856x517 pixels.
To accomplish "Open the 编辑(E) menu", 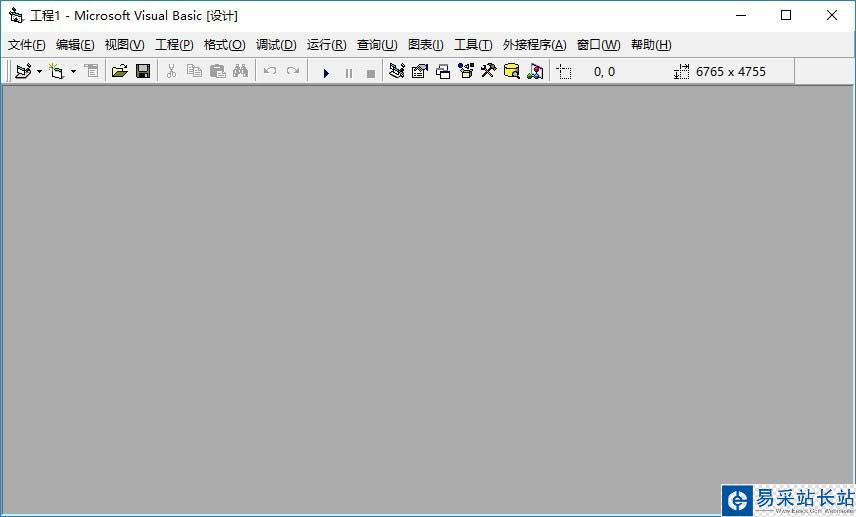I will [x=75, y=45].
